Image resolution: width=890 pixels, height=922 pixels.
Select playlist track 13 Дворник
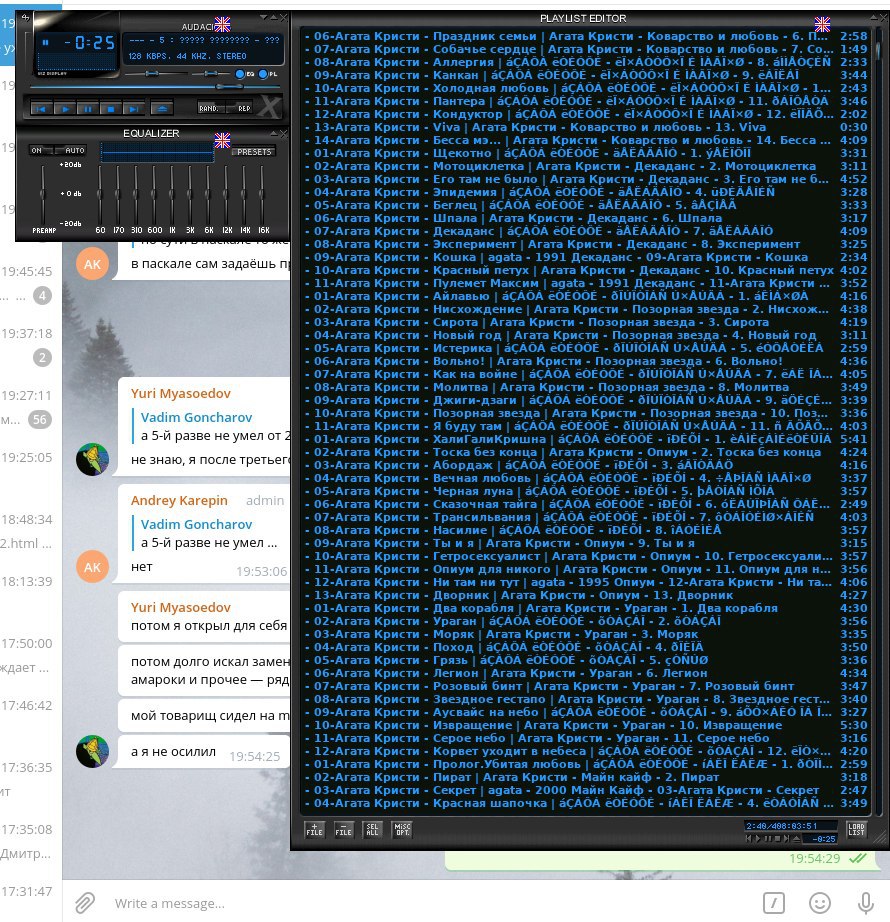[x=585, y=595]
